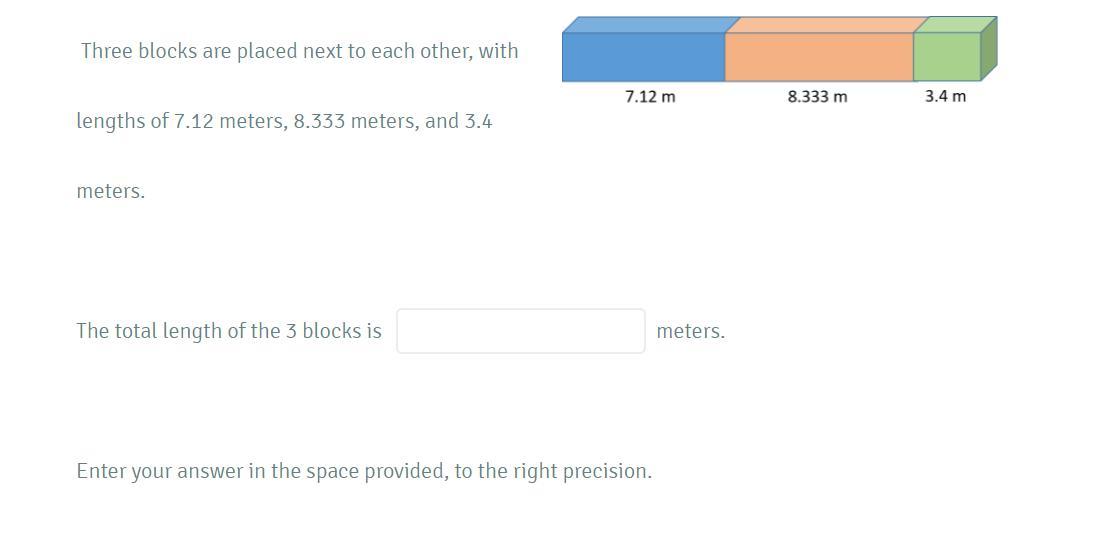Click the "meters." unit label beside the answer box
The height and width of the screenshot is (543, 1110).
[x=690, y=331]
